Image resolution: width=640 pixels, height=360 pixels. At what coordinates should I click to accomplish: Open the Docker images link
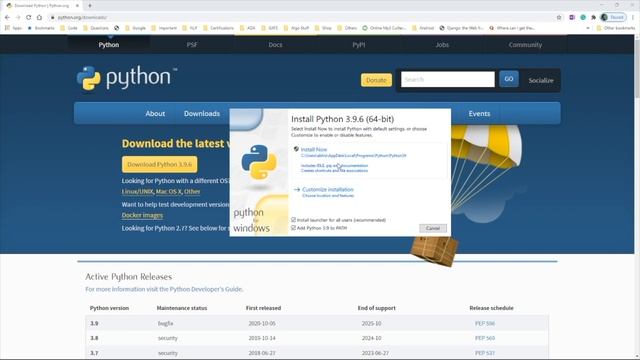(142, 215)
